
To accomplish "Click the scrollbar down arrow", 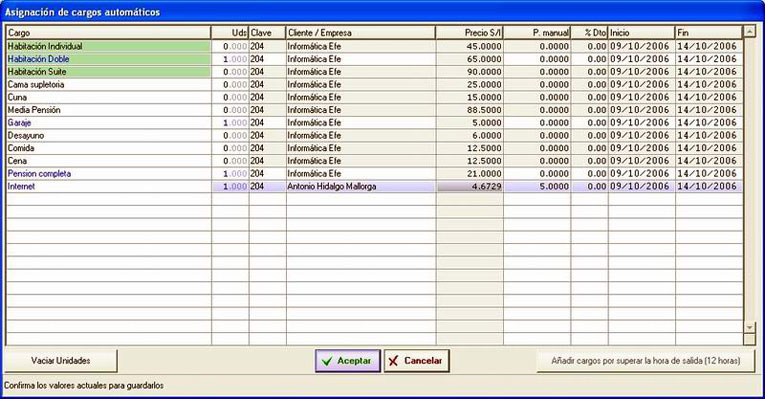I will 749,327.
